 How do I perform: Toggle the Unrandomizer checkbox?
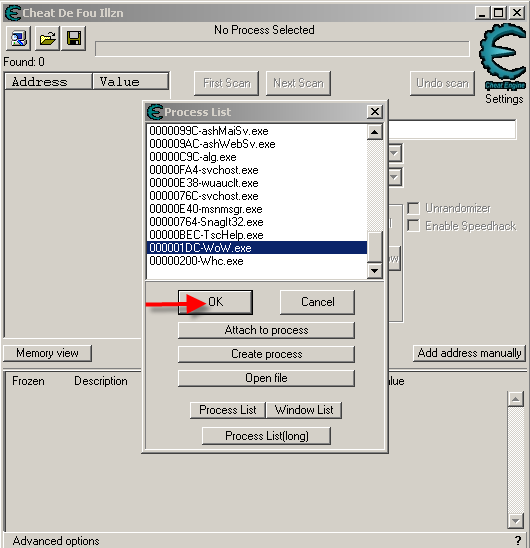[x=413, y=208]
